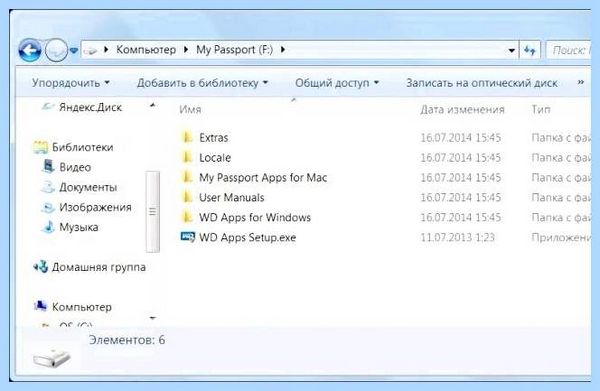This screenshot has width=600, height=391.
Task: Open the Музыка library
Action: click(x=78, y=227)
